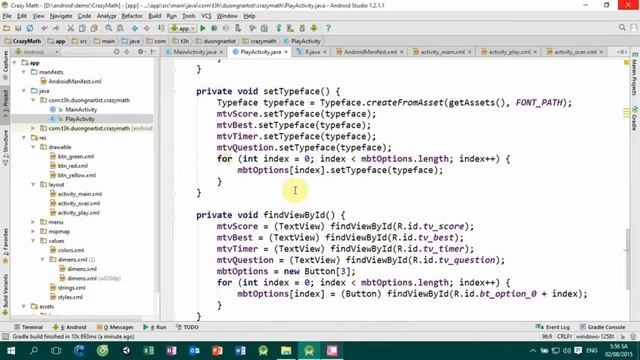The width and height of the screenshot is (640, 360).
Task: Click the Attach debugger icon
Action: coord(238,28)
